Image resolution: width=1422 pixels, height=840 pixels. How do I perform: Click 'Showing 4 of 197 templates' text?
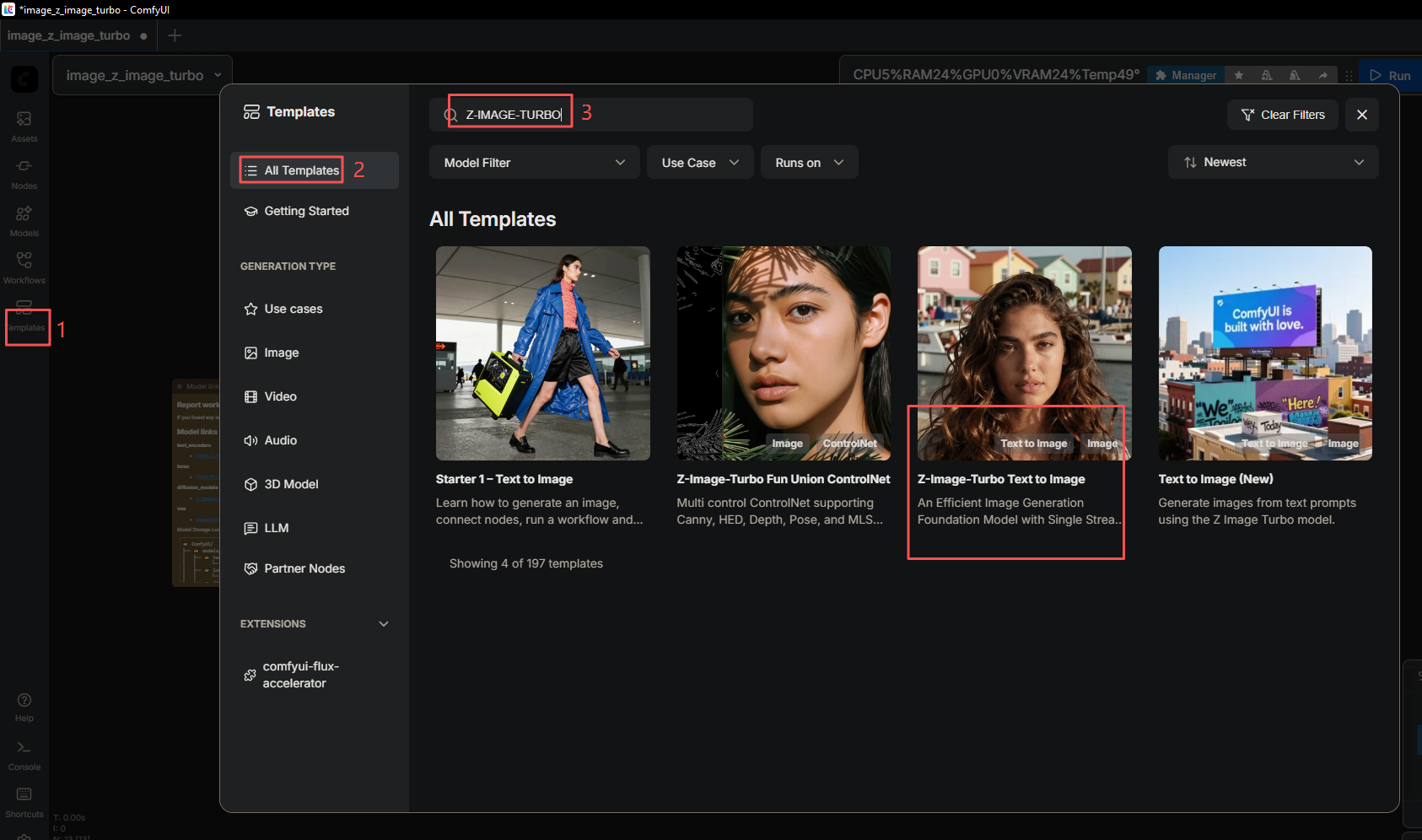click(526, 563)
